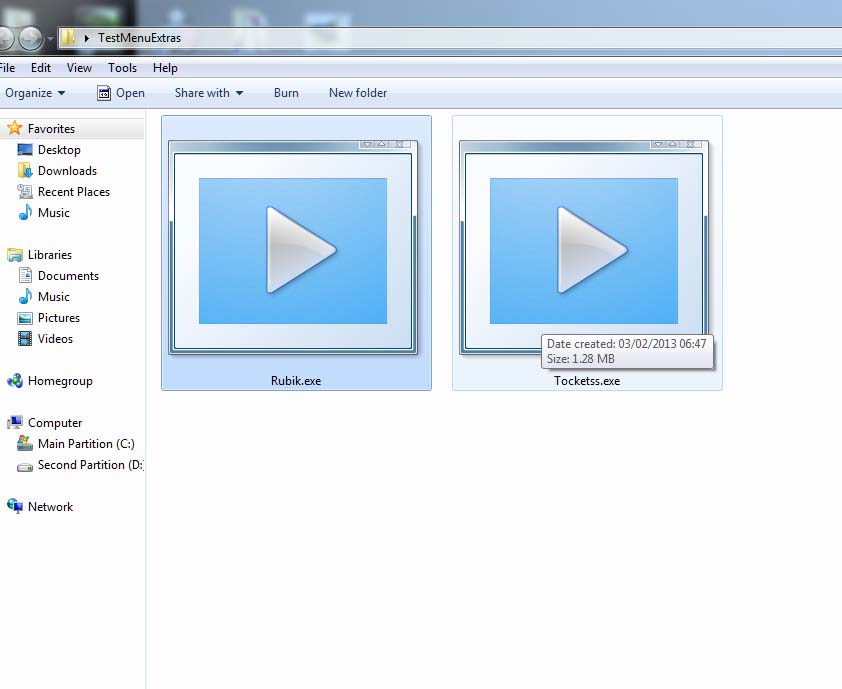Click the Burn button
Image resolution: width=842 pixels, height=689 pixels.
tap(286, 93)
